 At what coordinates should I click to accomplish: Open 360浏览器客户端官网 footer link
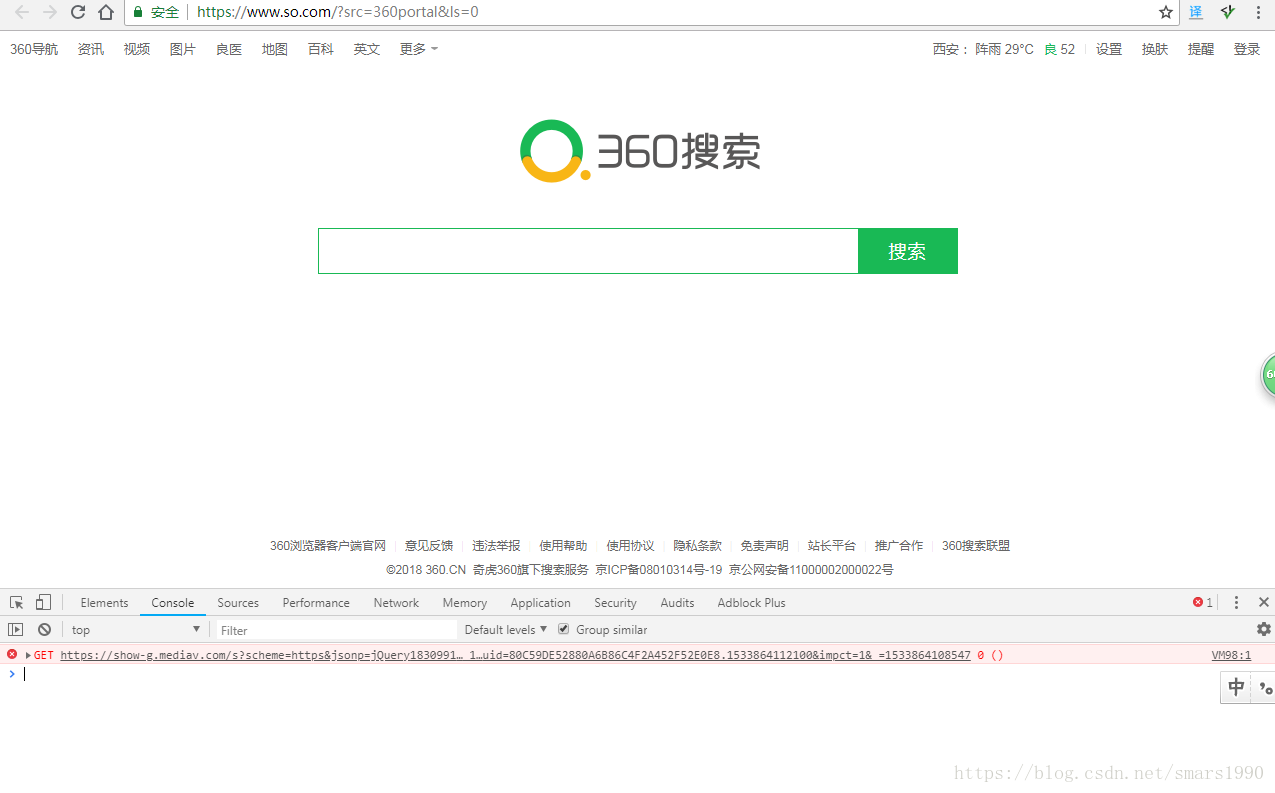point(328,546)
